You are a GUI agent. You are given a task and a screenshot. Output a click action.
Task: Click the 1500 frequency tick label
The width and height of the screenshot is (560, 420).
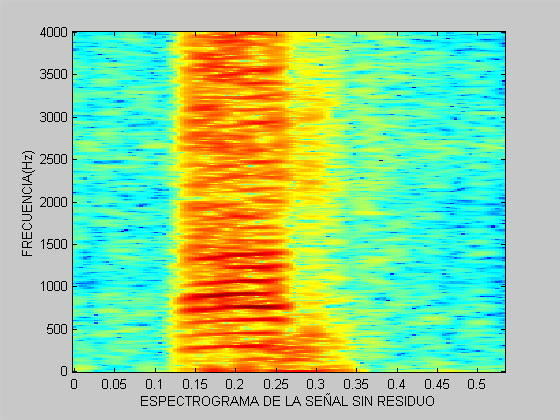(x=54, y=244)
